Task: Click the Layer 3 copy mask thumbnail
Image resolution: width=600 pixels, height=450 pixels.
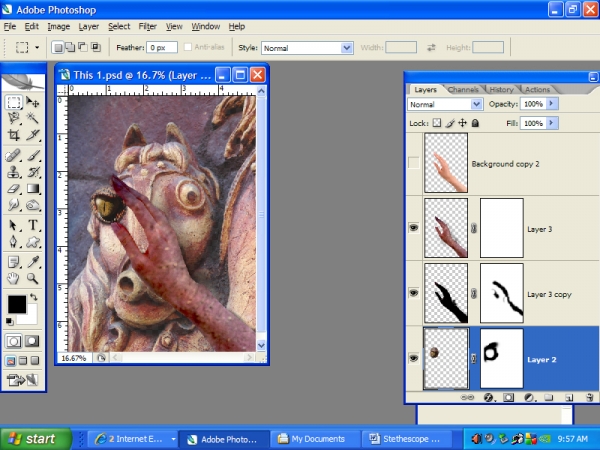Action: pos(502,293)
